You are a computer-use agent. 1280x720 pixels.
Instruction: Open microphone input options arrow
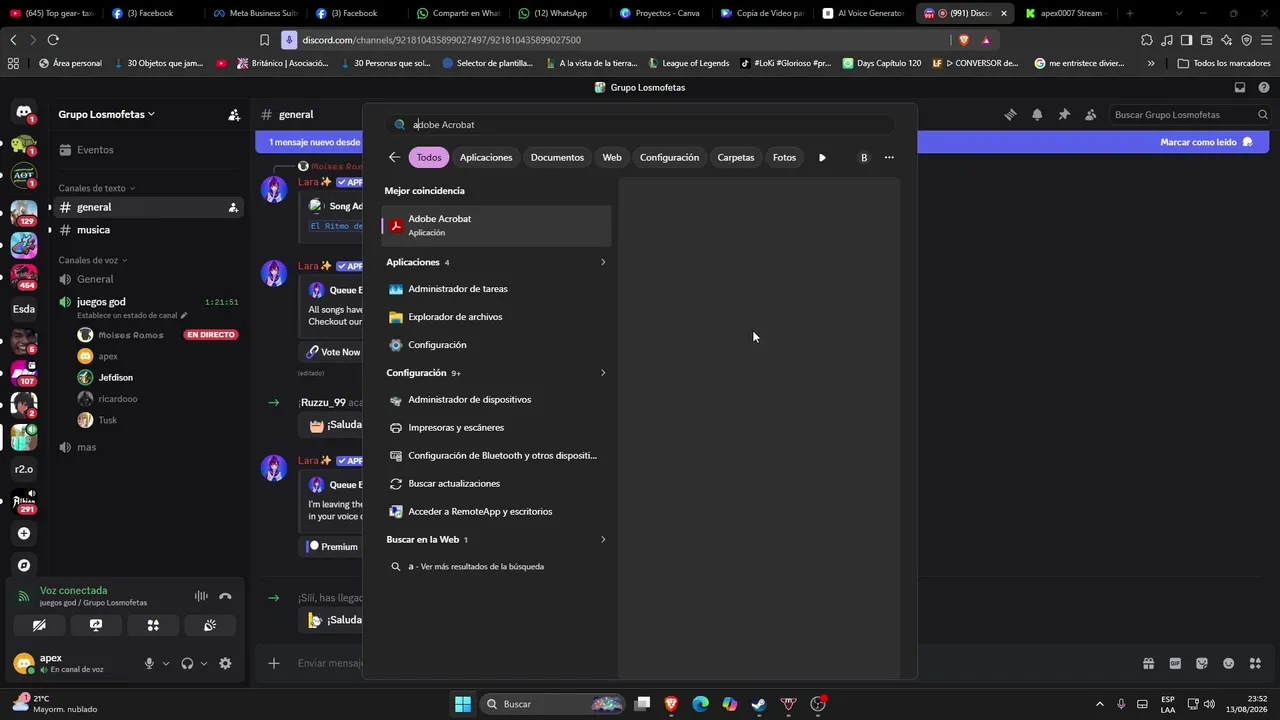pos(166,663)
